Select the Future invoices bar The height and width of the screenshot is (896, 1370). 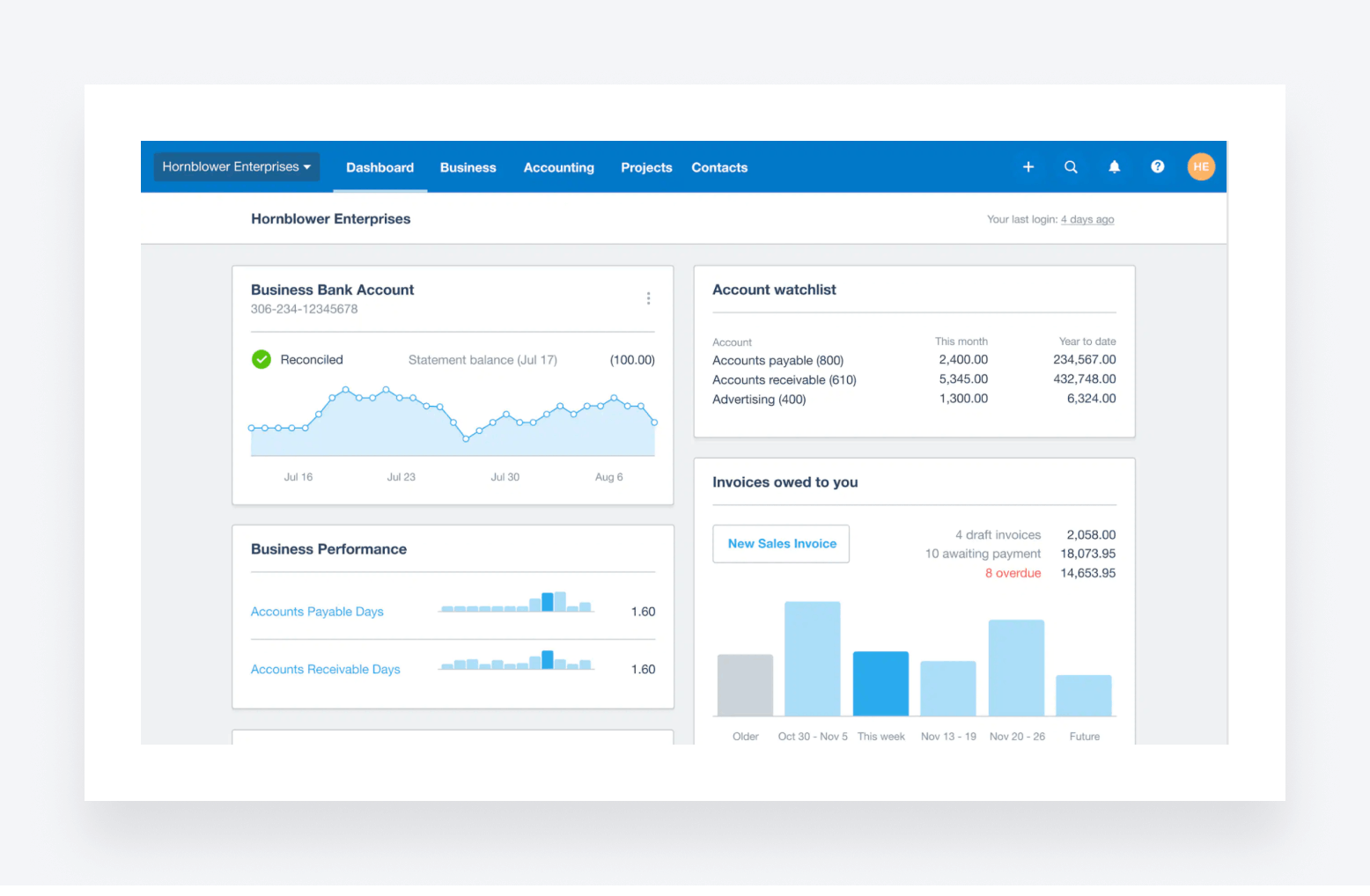point(1084,695)
